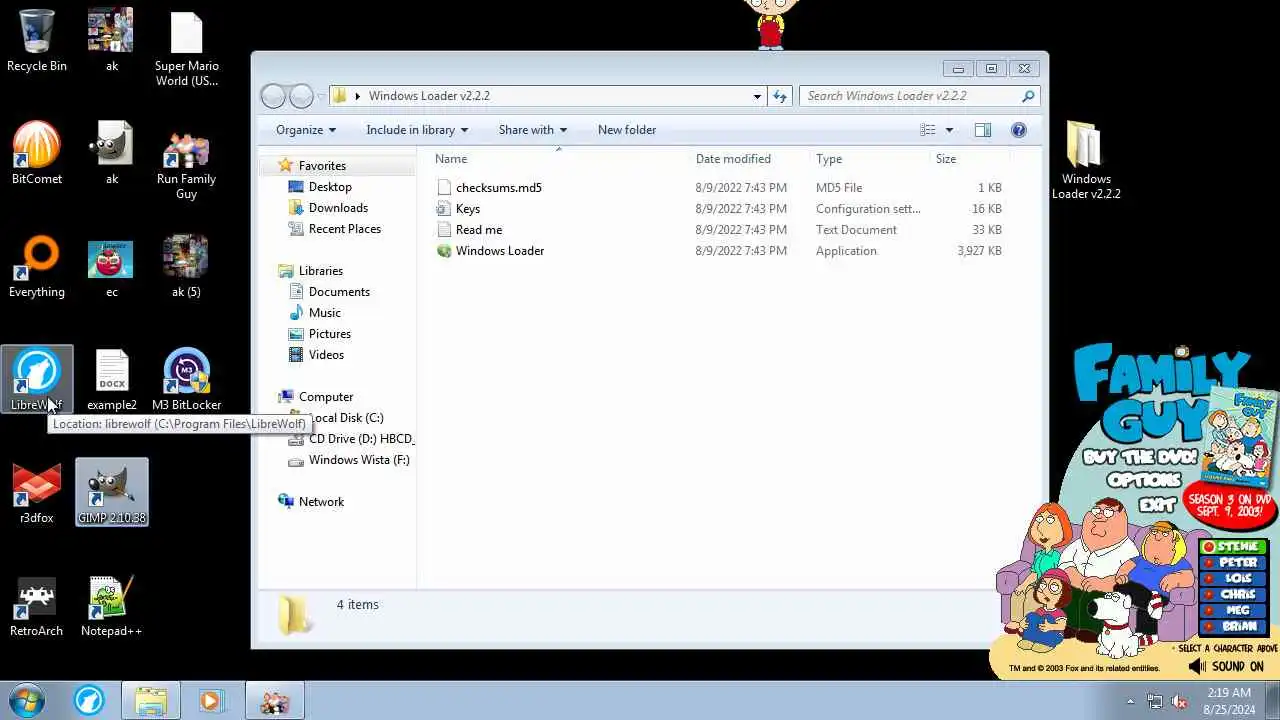Expand the address bar root chevron before Windows Loader
Screen dimensions: 1280x720
click(x=357, y=96)
